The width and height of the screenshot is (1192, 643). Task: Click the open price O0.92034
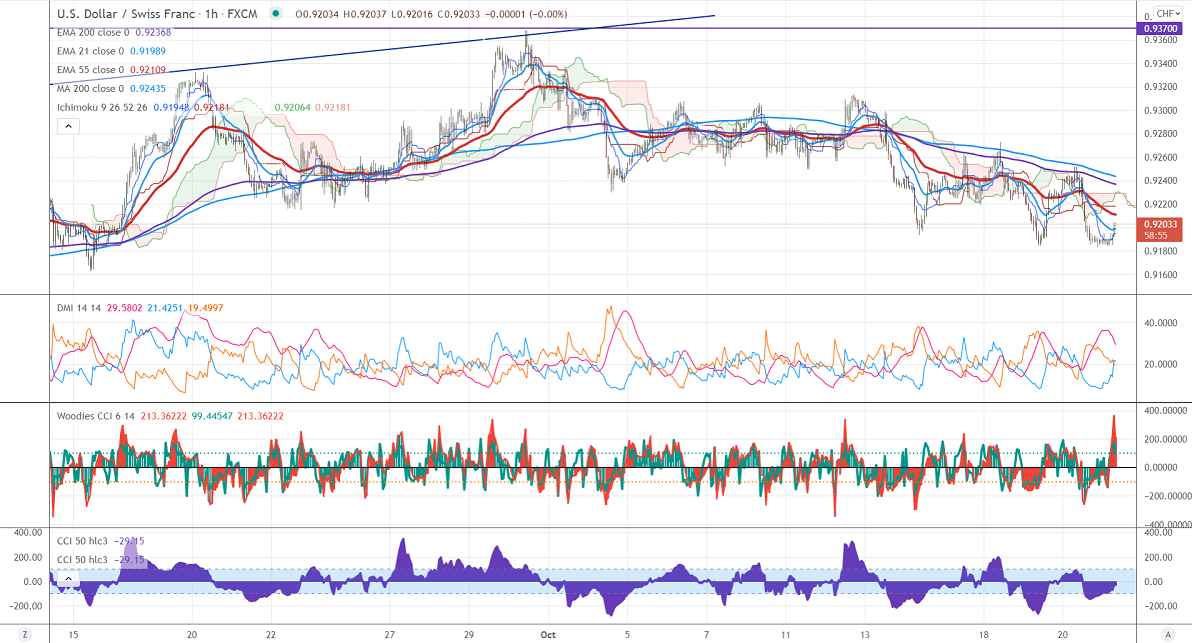(317, 14)
